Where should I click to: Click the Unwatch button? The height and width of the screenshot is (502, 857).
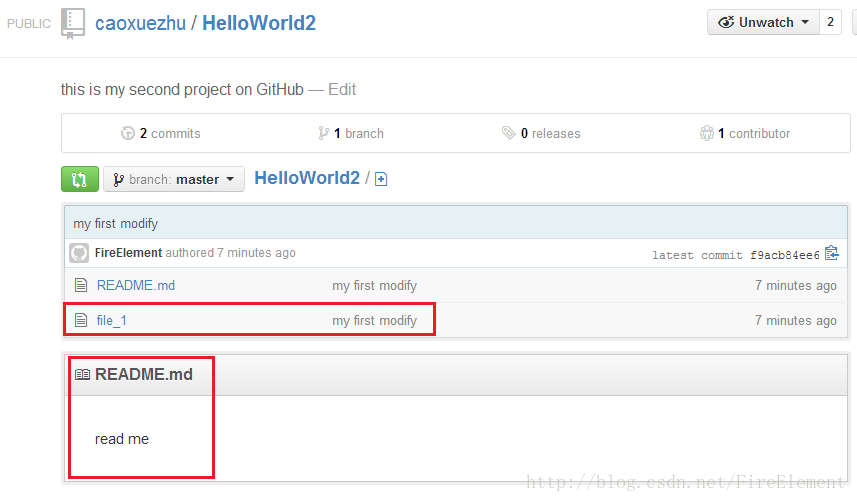tap(763, 22)
